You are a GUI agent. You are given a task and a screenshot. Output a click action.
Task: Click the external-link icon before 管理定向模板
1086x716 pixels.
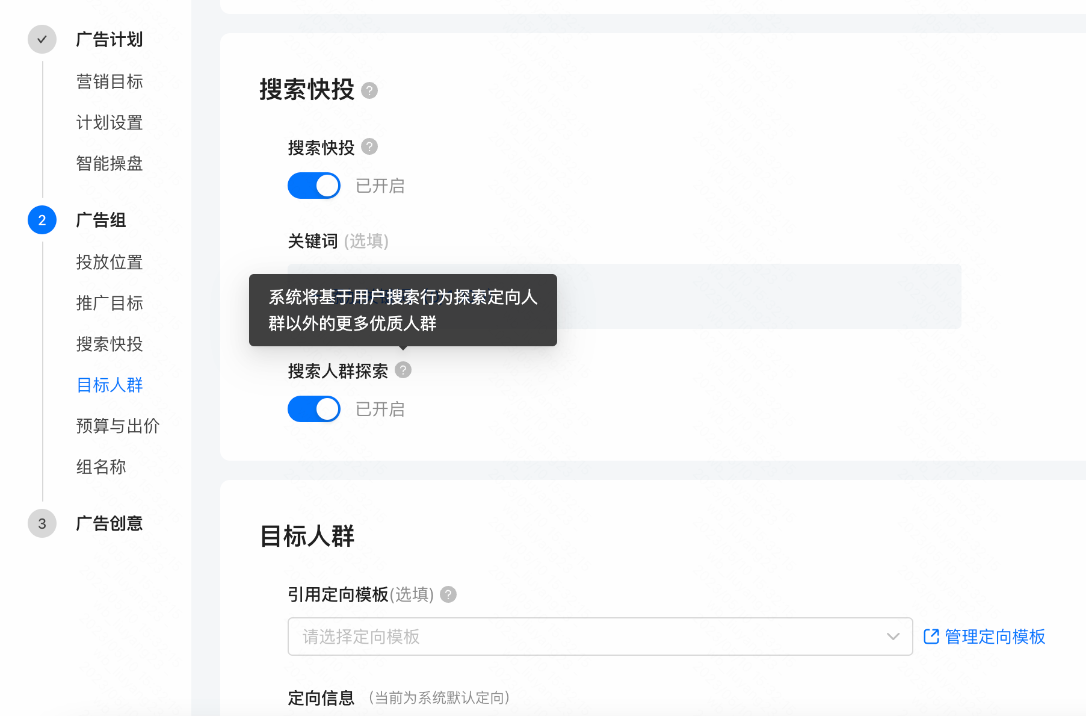(x=930, y=636)
